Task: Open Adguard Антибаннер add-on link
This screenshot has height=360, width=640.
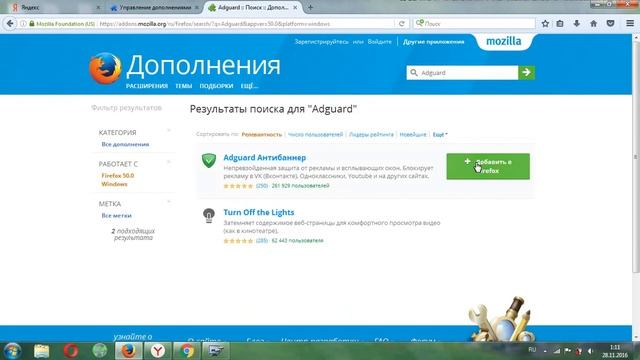Action: 264,158
